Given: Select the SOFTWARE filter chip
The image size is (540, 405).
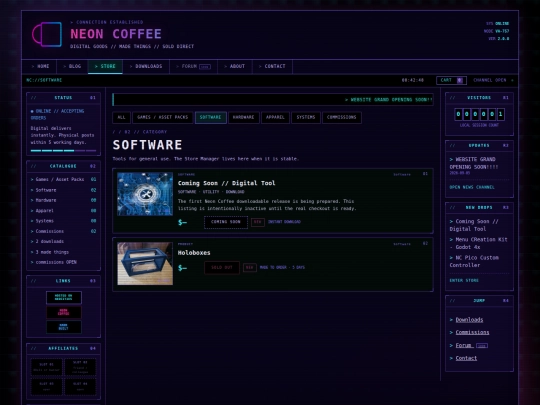Looking at the screenshot, I should pos(210,117).
